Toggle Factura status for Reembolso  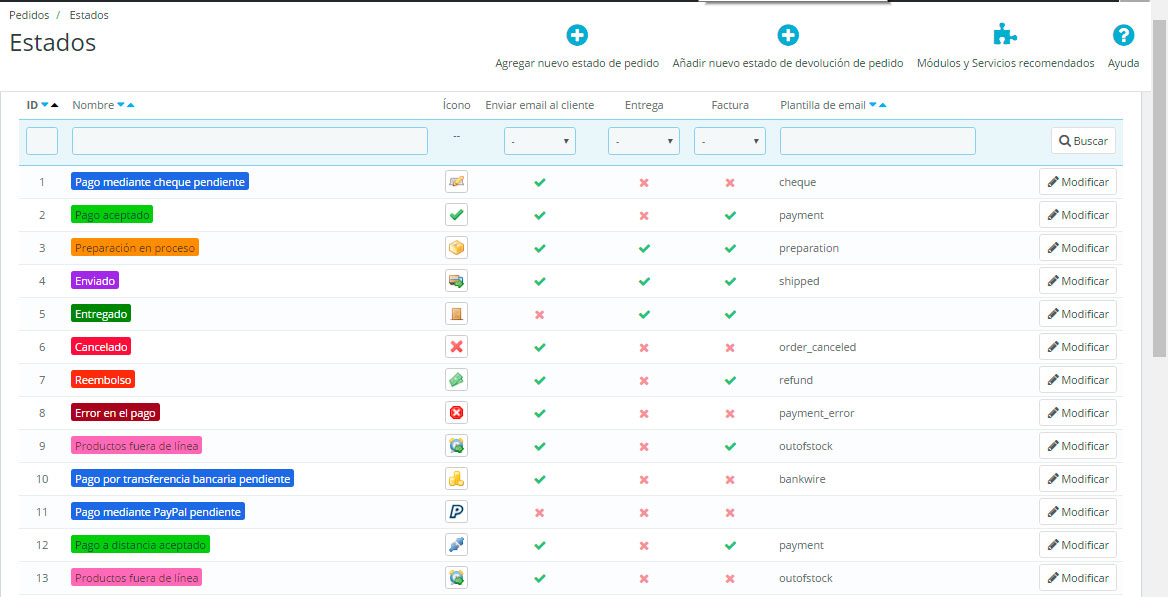tap(730, 380)
